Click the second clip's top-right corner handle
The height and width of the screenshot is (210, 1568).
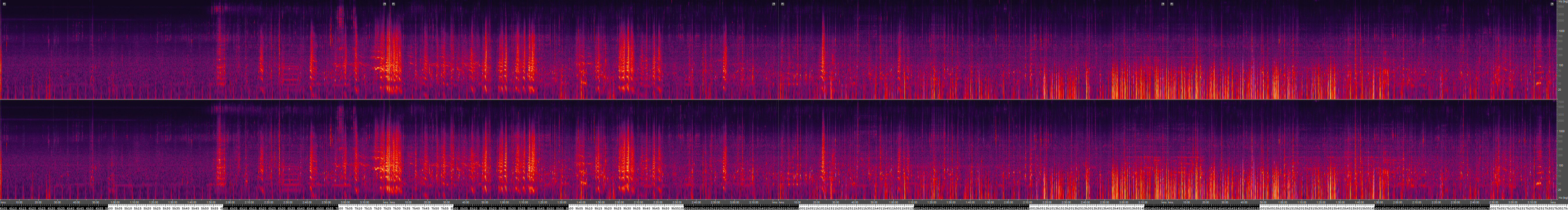(x=774, y=4)
